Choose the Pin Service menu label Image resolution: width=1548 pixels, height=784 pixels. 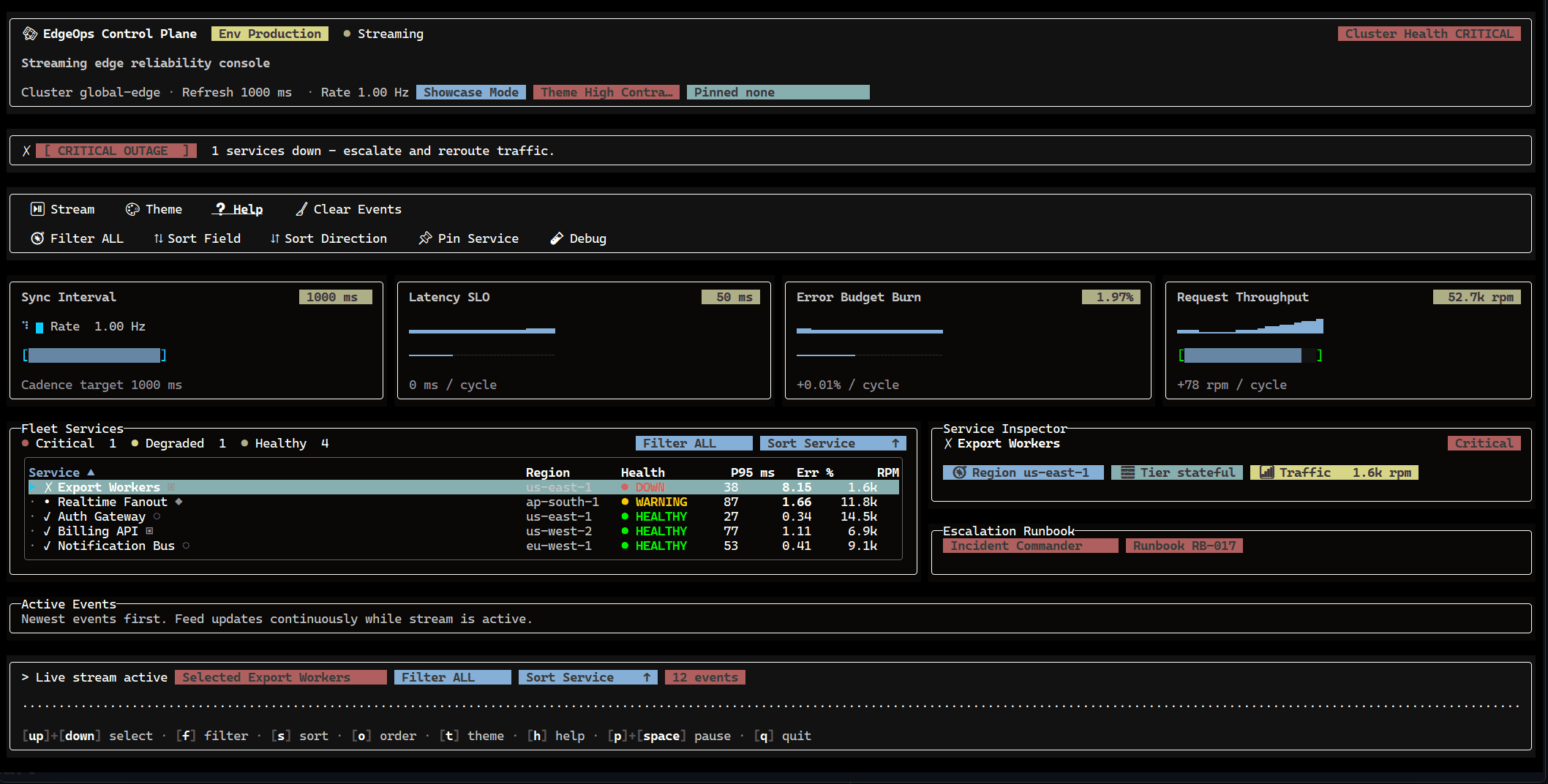(x=478, y=238)
